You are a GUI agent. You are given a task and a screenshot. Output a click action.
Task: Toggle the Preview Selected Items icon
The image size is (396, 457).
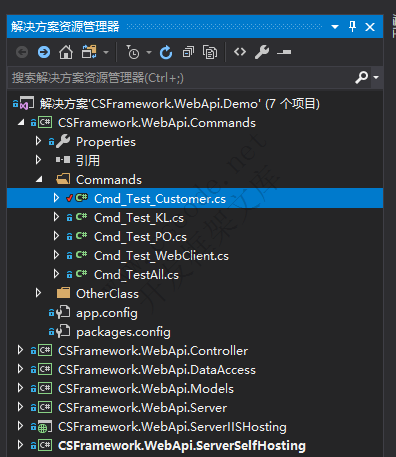tap(284, 52)
